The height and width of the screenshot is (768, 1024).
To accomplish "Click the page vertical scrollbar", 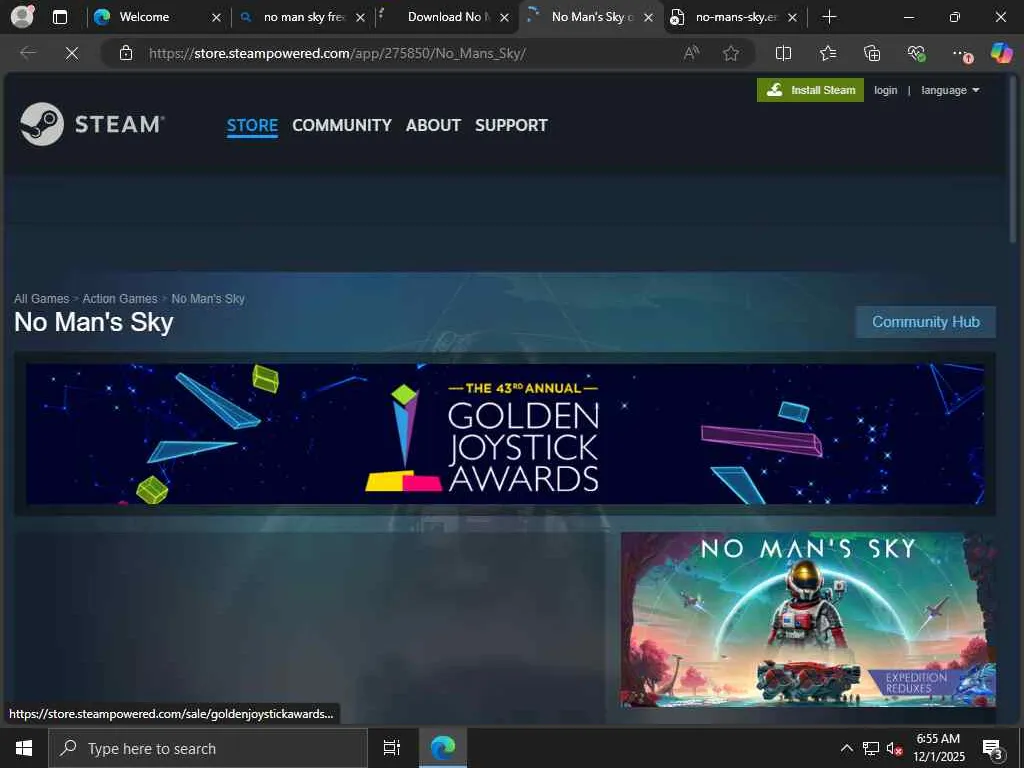I will click(1013, 160).
